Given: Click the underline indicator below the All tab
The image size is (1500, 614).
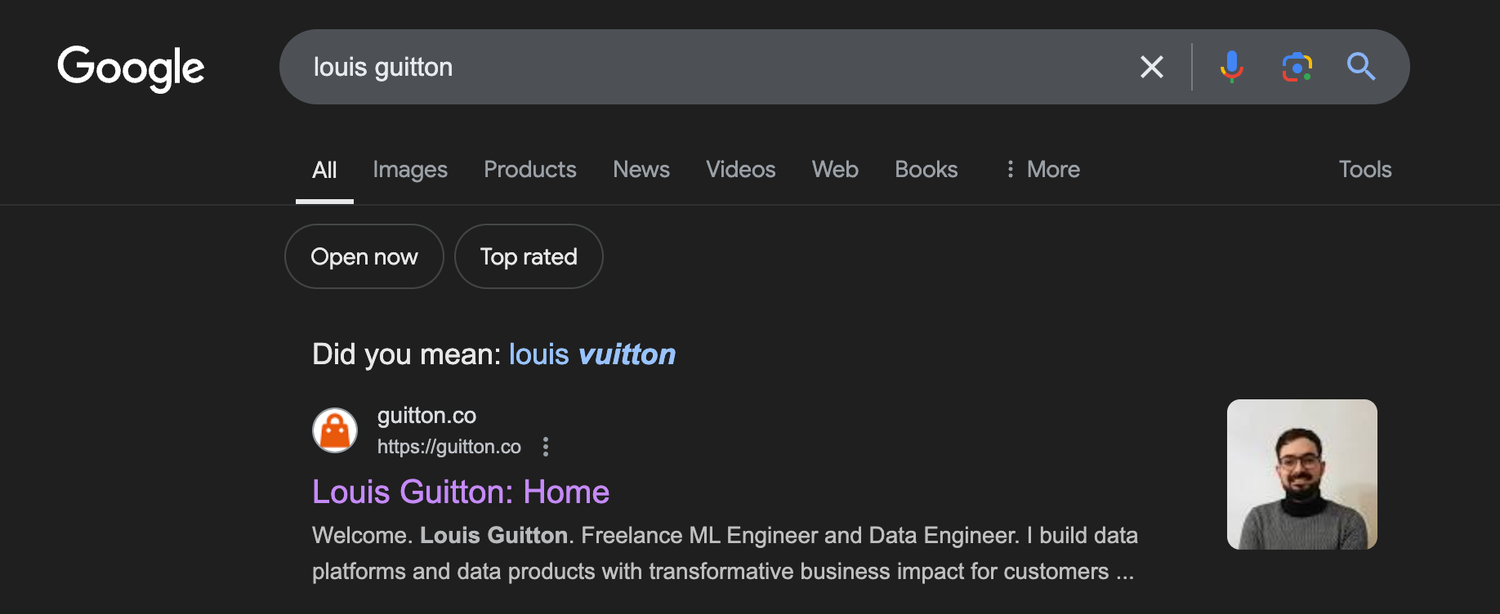Looking at the screenshot, I should 324,200.
